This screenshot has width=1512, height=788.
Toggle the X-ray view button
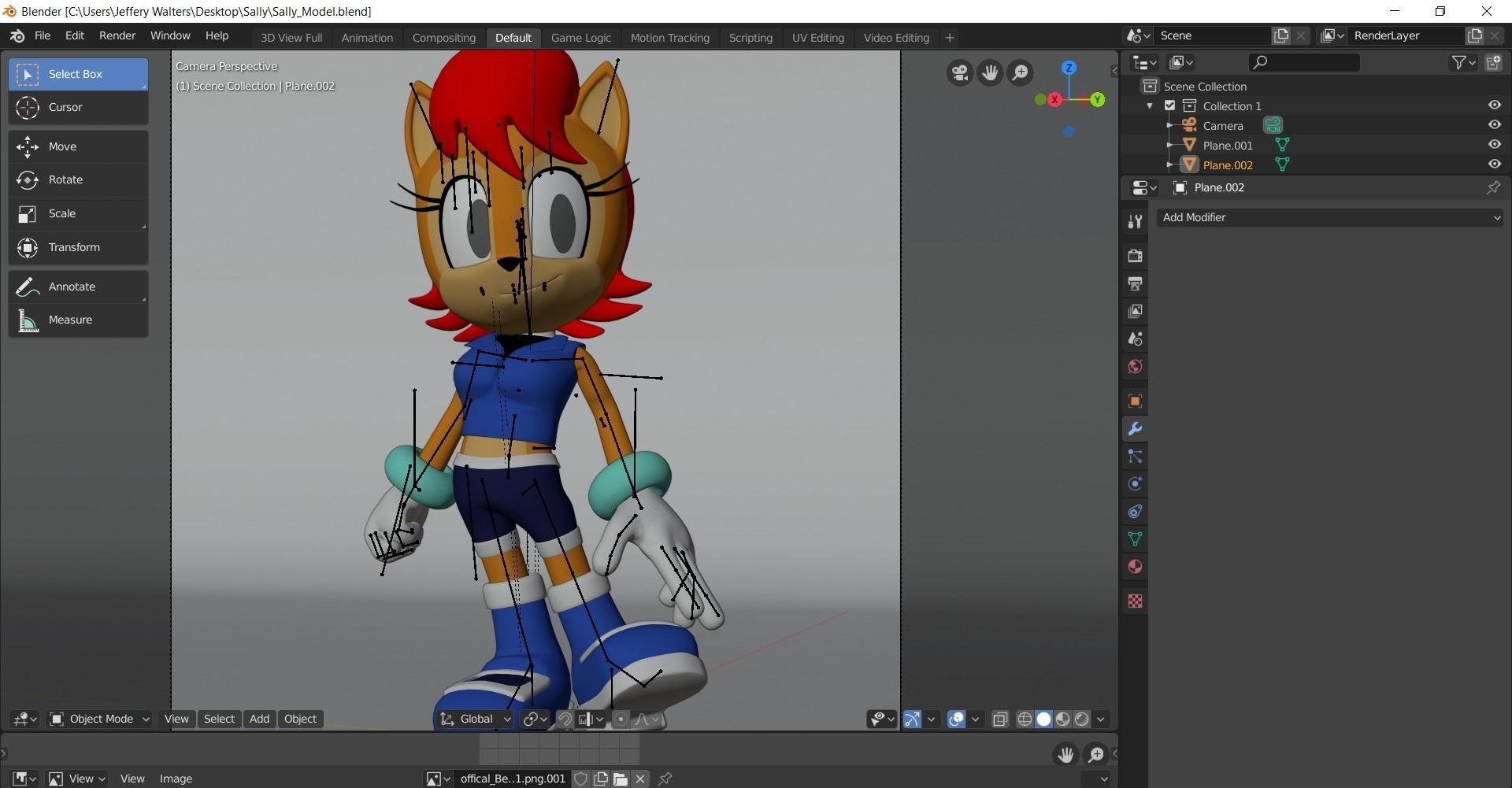1000,719
